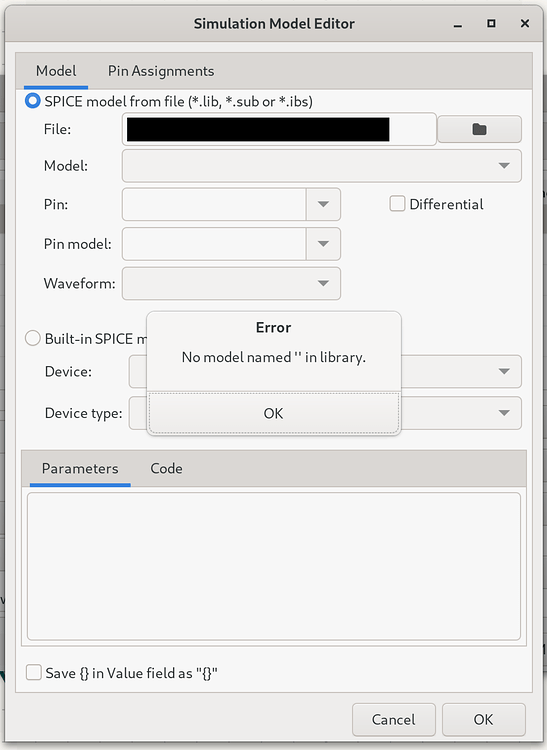Screen dimensions: 547x750
Task: Open the Waveform dropdown
Action: pyautogui.click(x=231, y=284)
